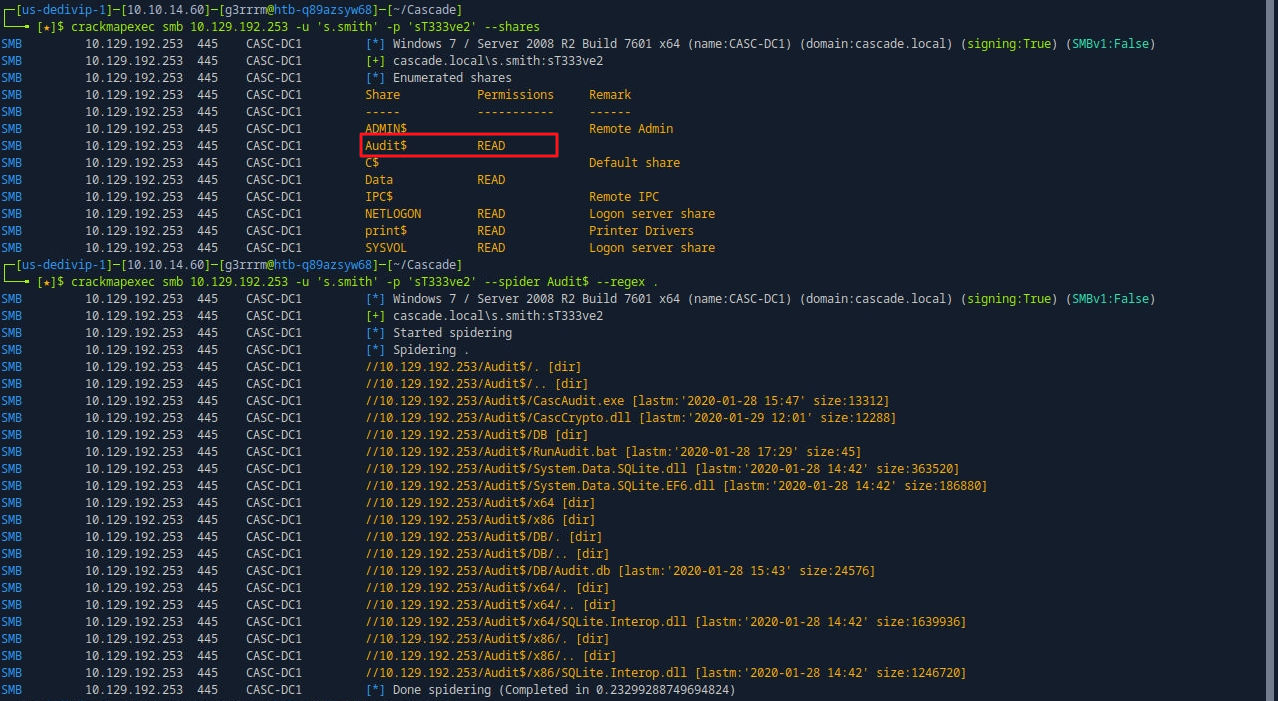Click the first crackmapexec --shares command line
This screenshot has height=701, width=1278.
tap(303, 27)
